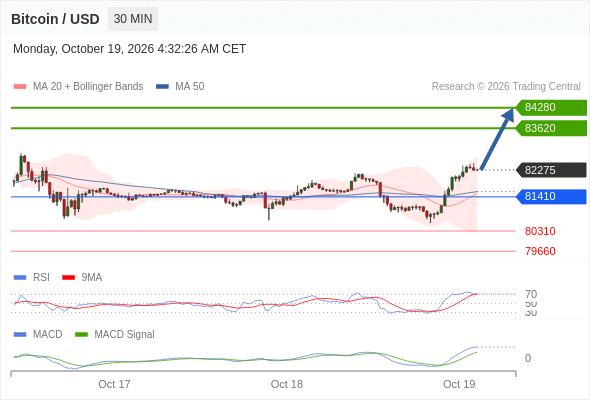Click the Oct 17 date axis label
The width and height of the screenshot is (590, 400).
114,384
